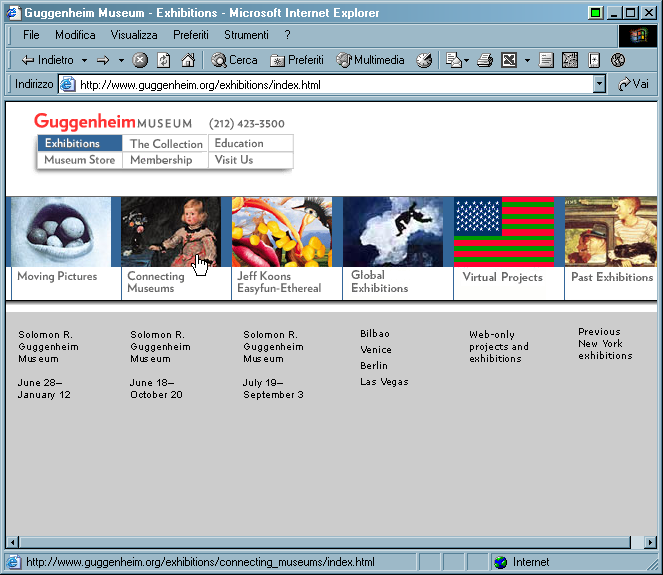Screen dimensions: 663x575
Task: Select the Visit Us nav tab
Action: (251, 160)
